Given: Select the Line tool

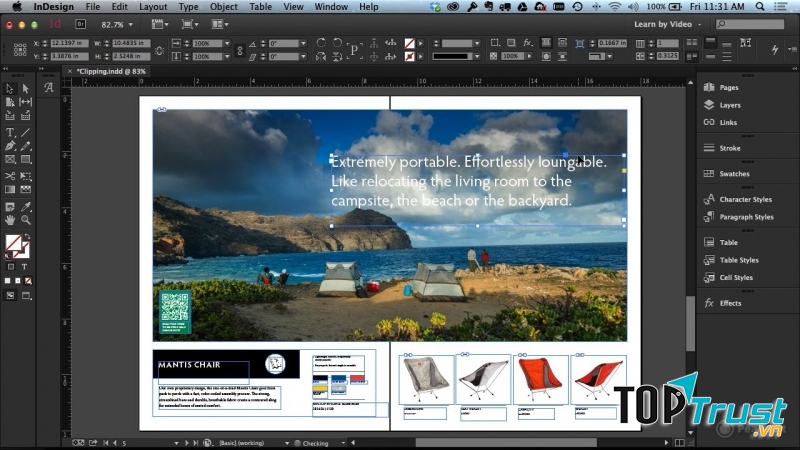Looking at the screenshot, I should point(26,133).
